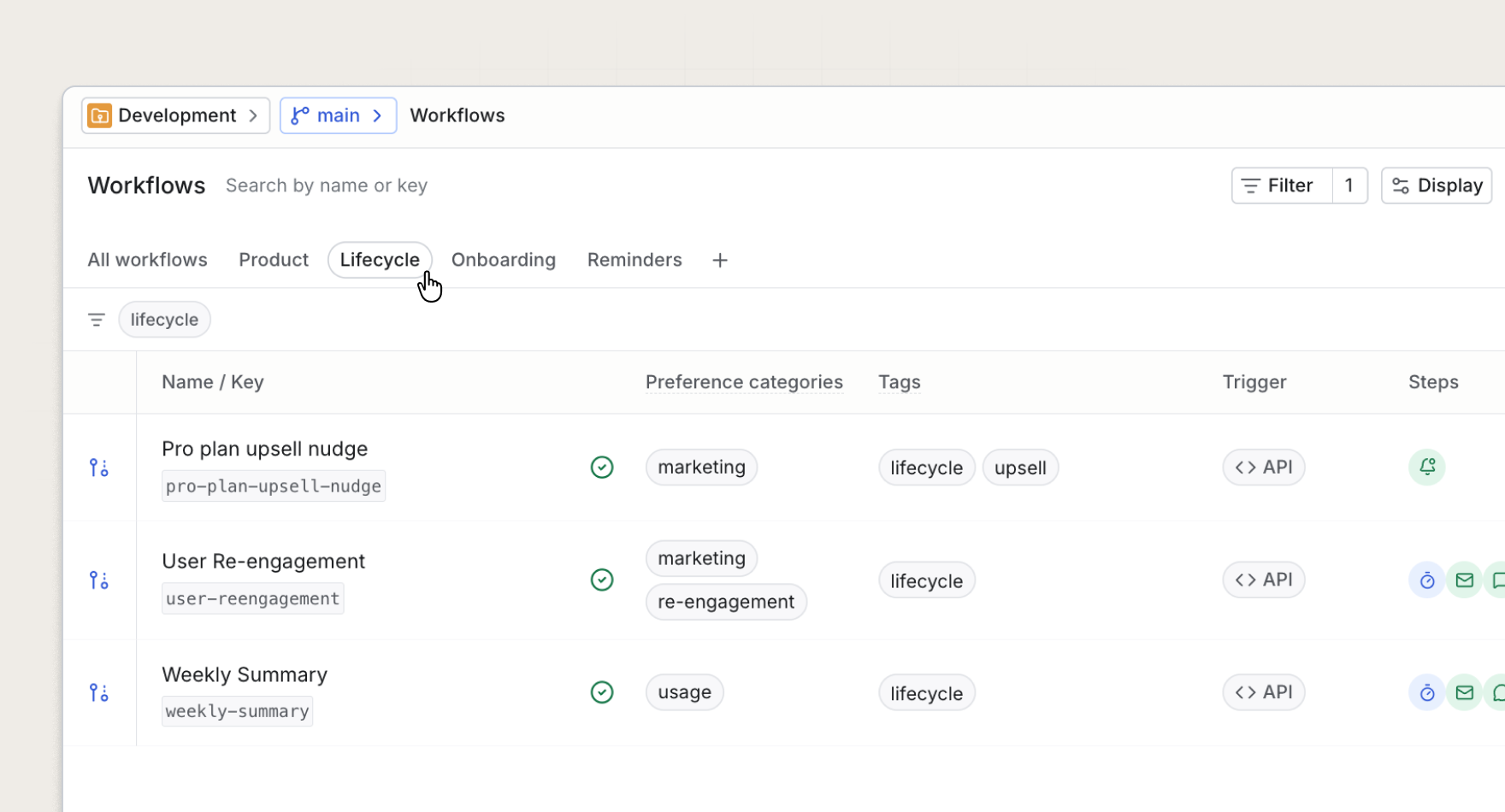Open User Re-engagement workflow
Viewport: 1505px width, 812px height.
[x=263, y=562]
